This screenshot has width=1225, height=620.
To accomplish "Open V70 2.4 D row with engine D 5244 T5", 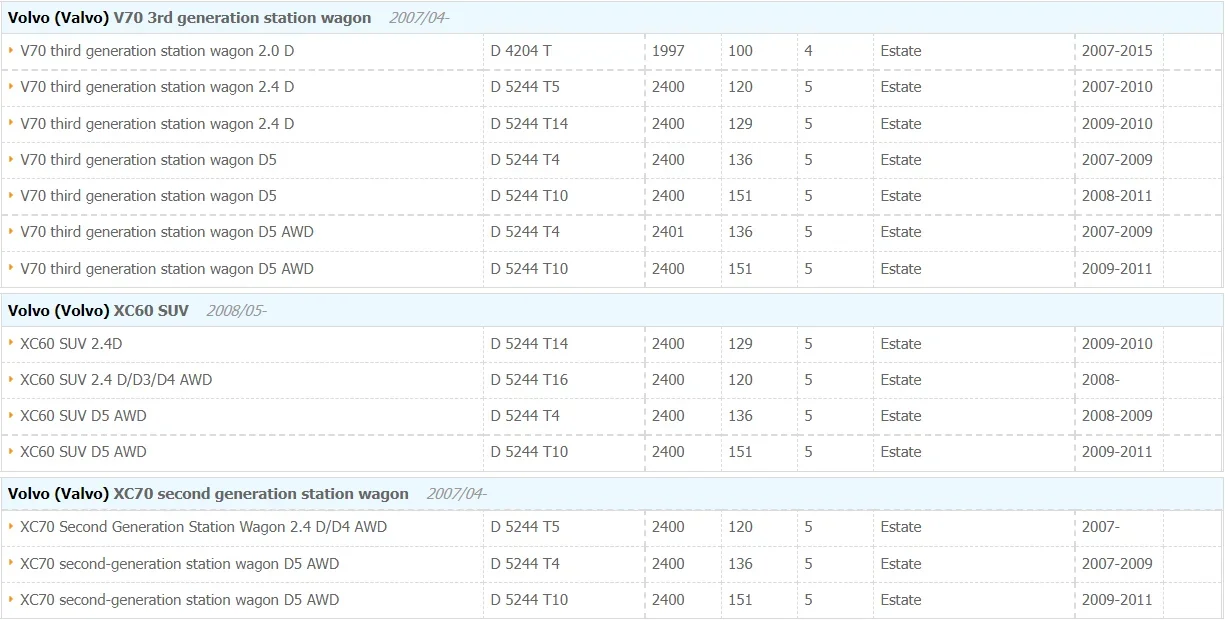I will coord(157,87).
